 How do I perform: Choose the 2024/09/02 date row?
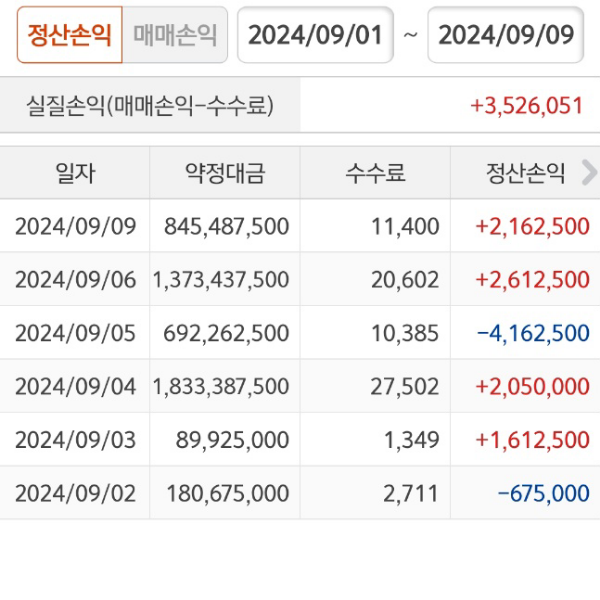coord(75,493)
